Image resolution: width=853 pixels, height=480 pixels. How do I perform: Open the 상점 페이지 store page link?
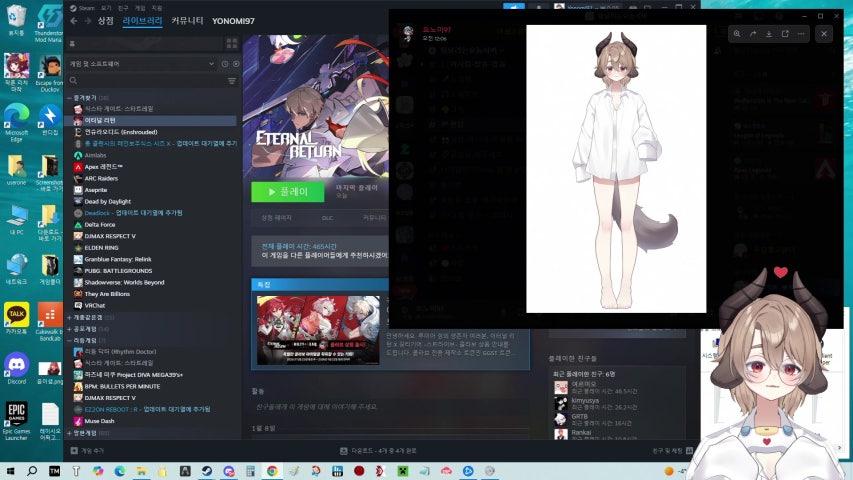[277, 218]
